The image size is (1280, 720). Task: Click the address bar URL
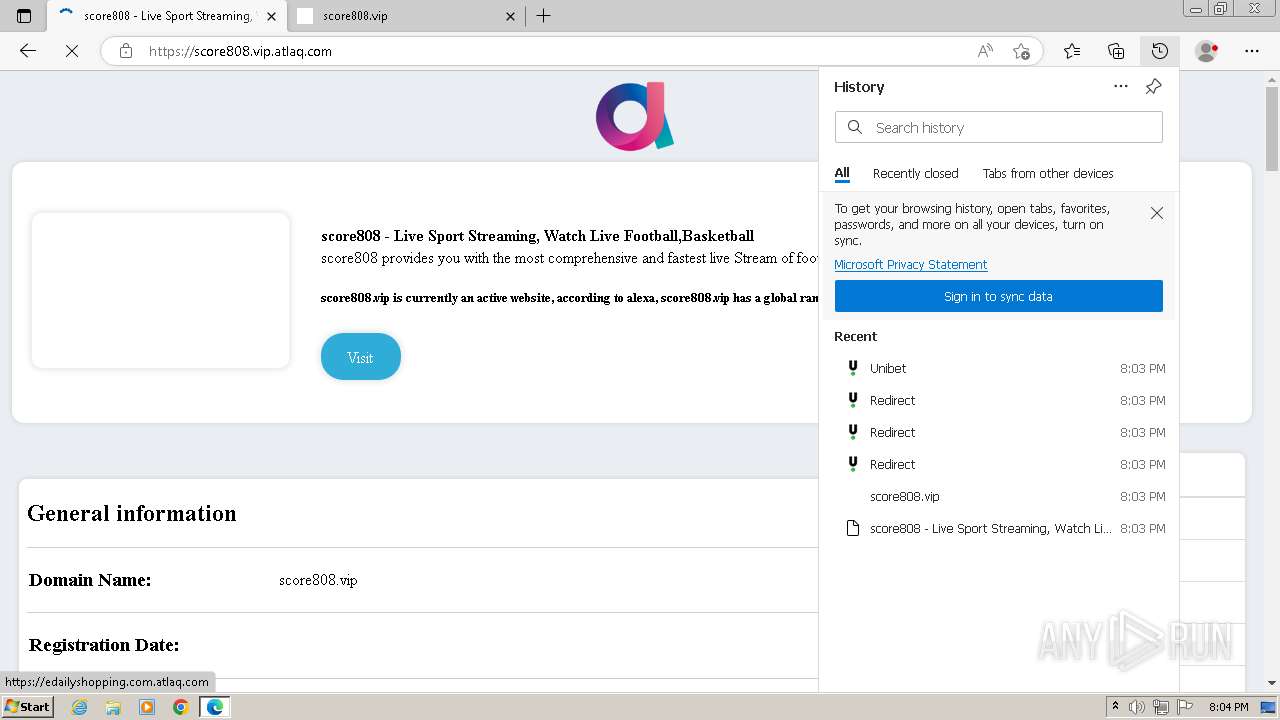240,51
